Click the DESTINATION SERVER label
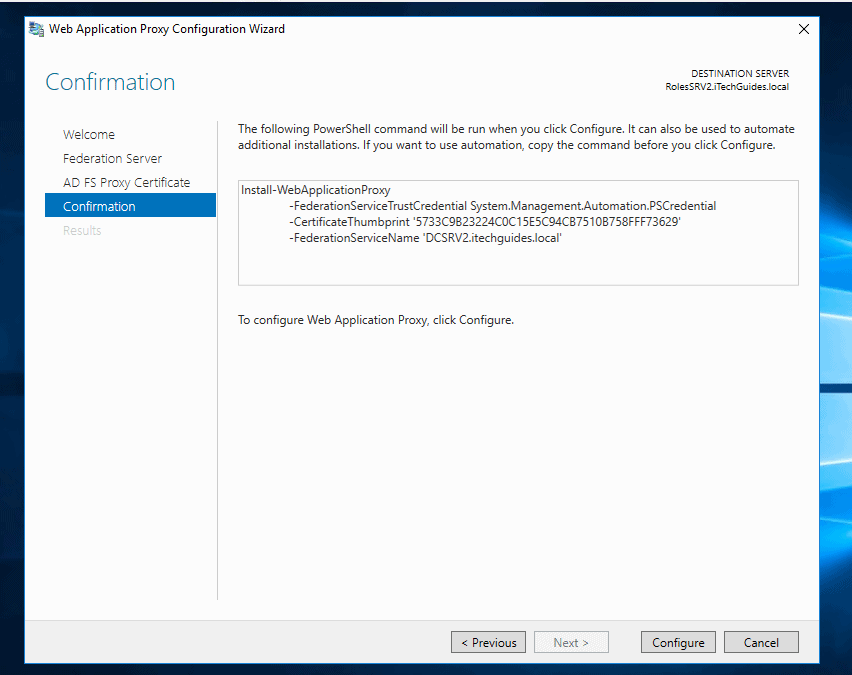The image size is (852, 675). pos(739,73)
